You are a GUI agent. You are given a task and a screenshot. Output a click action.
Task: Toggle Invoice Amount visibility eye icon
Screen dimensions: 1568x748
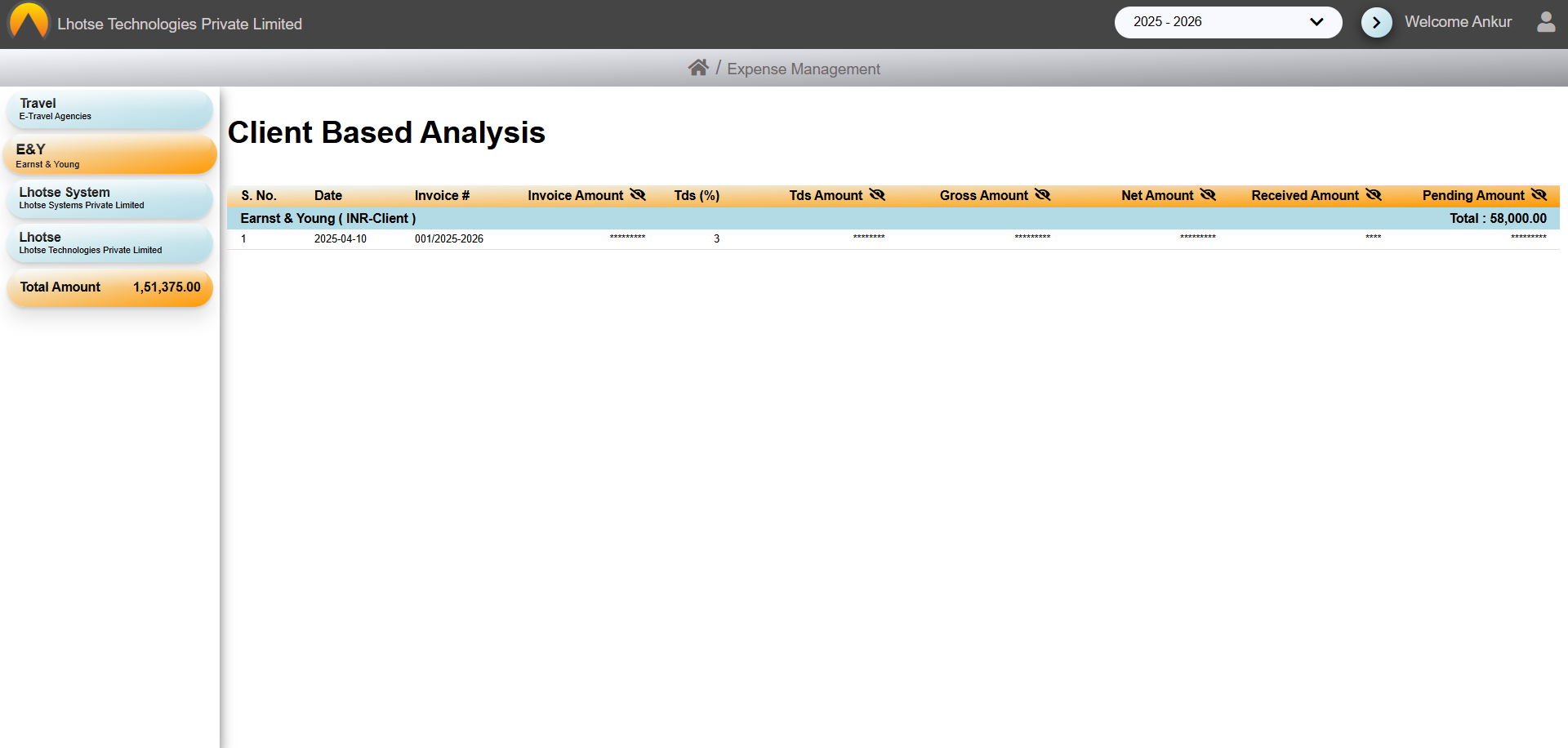(x=638, y=195)
